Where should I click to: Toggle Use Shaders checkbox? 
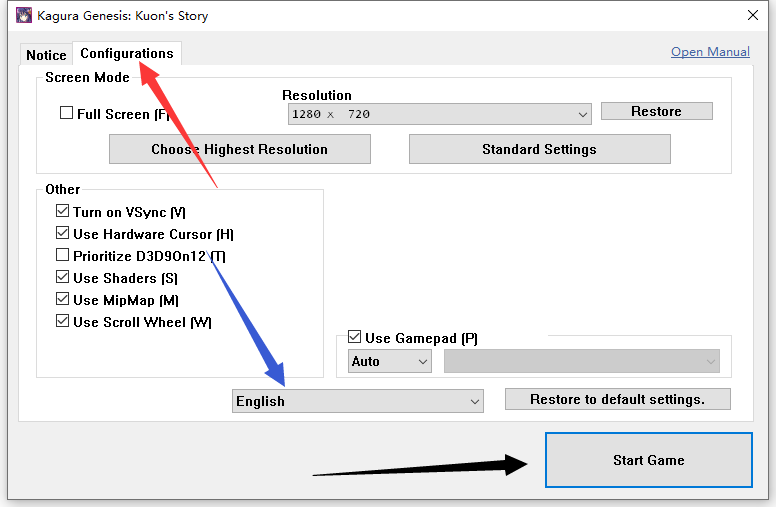[x=63, y=278]
